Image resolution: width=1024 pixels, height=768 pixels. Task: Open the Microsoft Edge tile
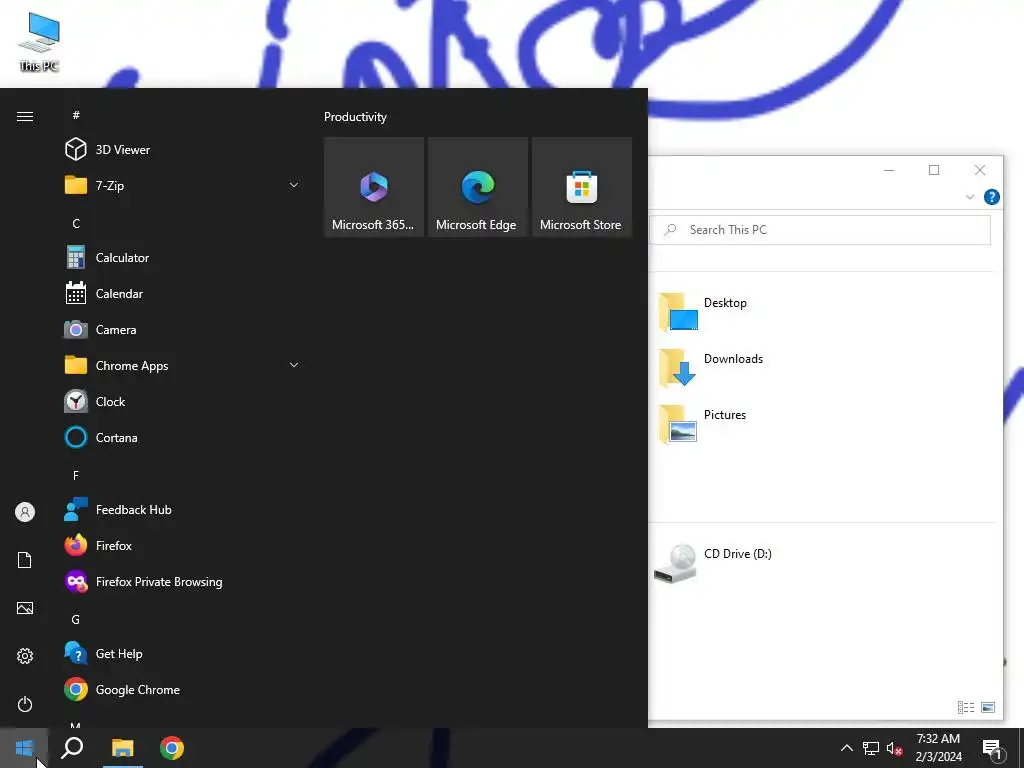tap(477, 187)
